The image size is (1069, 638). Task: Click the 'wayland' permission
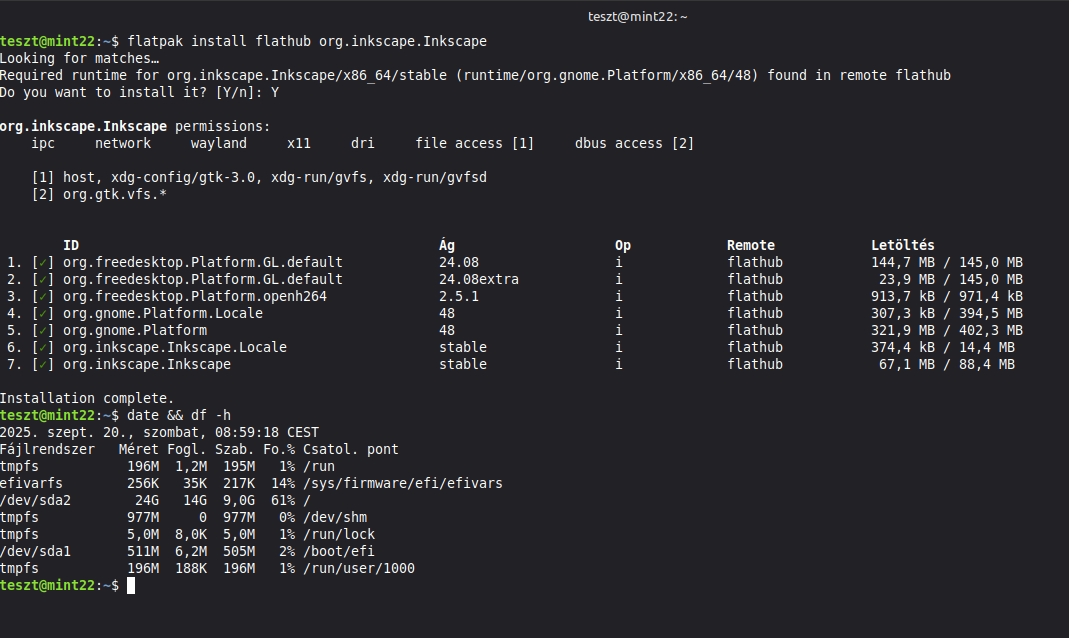tap(219, 144)
